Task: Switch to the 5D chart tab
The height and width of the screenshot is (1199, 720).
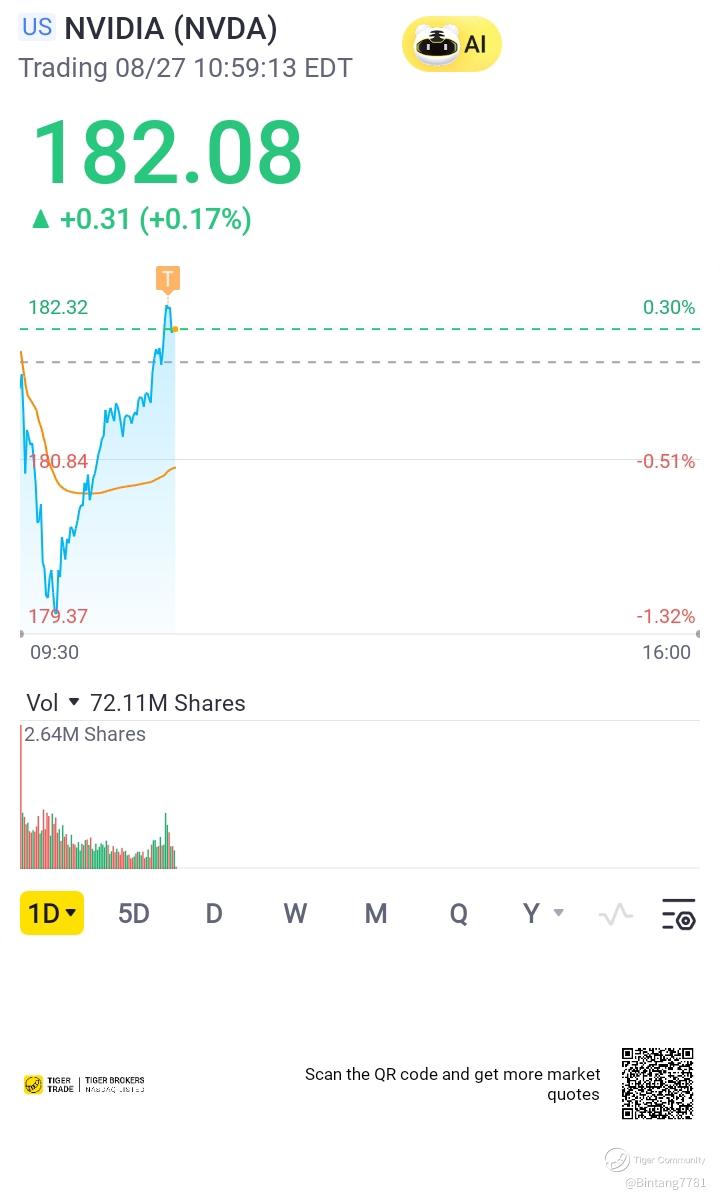Action: 133,913
